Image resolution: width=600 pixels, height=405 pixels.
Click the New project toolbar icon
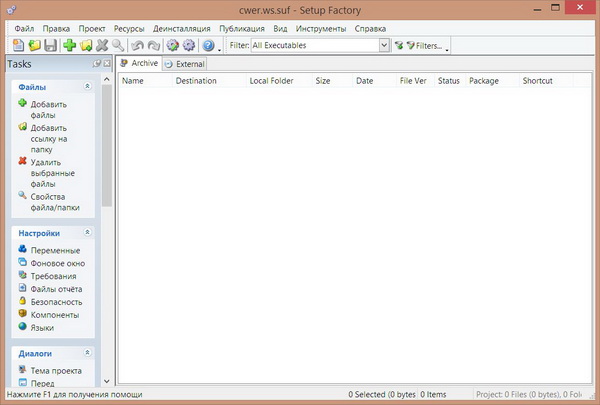coord(18,46)
